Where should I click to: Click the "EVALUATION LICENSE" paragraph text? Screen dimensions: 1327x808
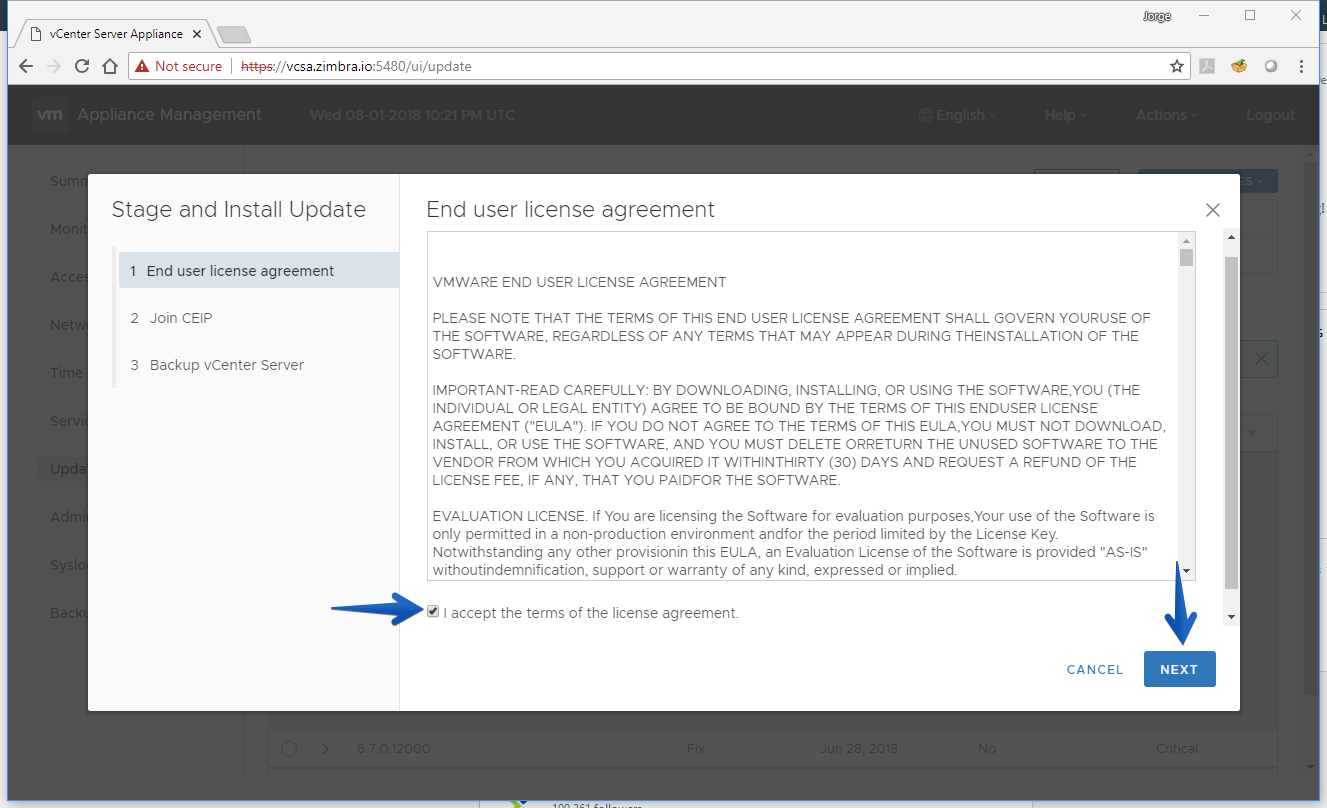tap(795, 544)
